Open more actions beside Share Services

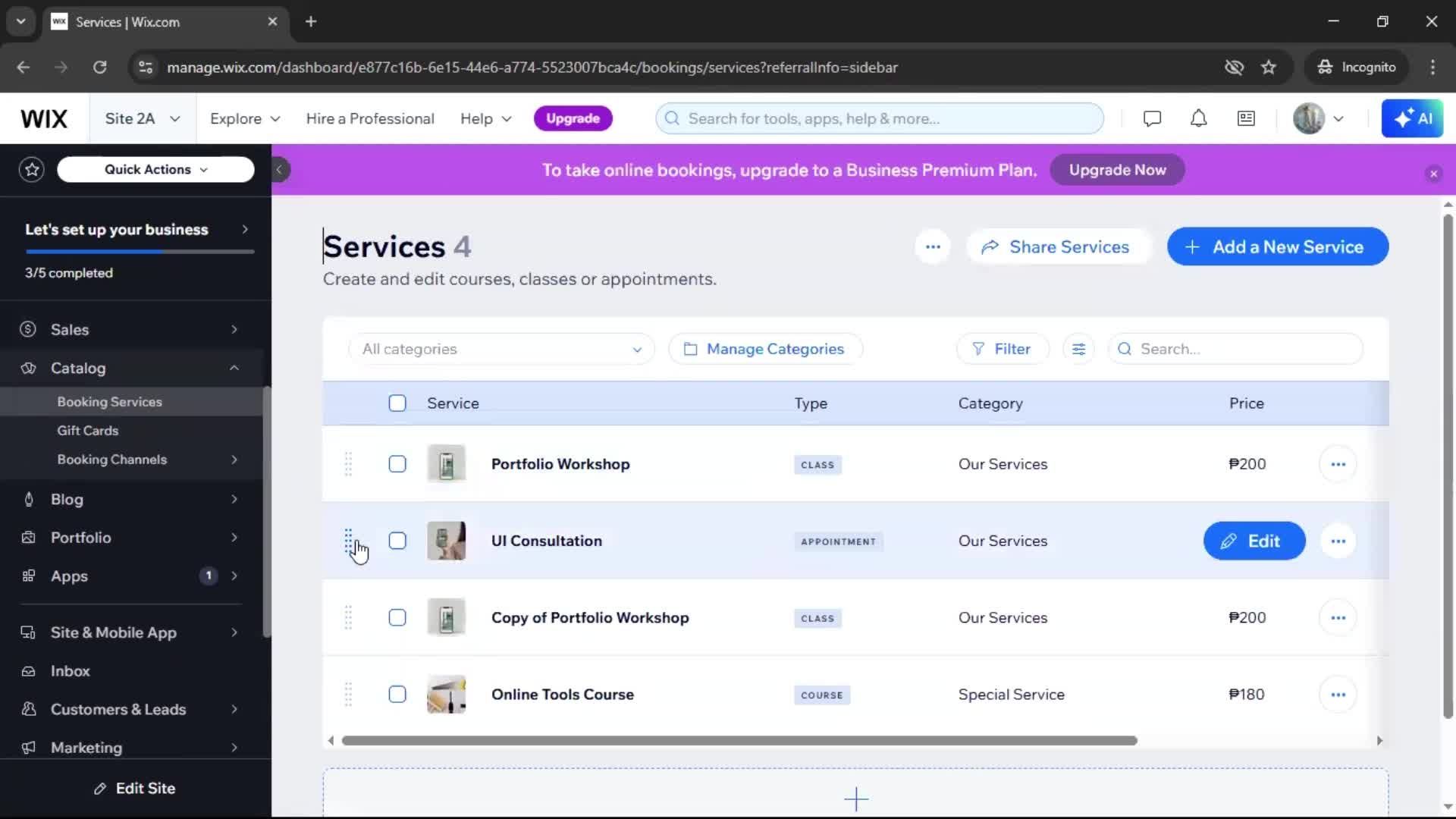click(933, 247)
